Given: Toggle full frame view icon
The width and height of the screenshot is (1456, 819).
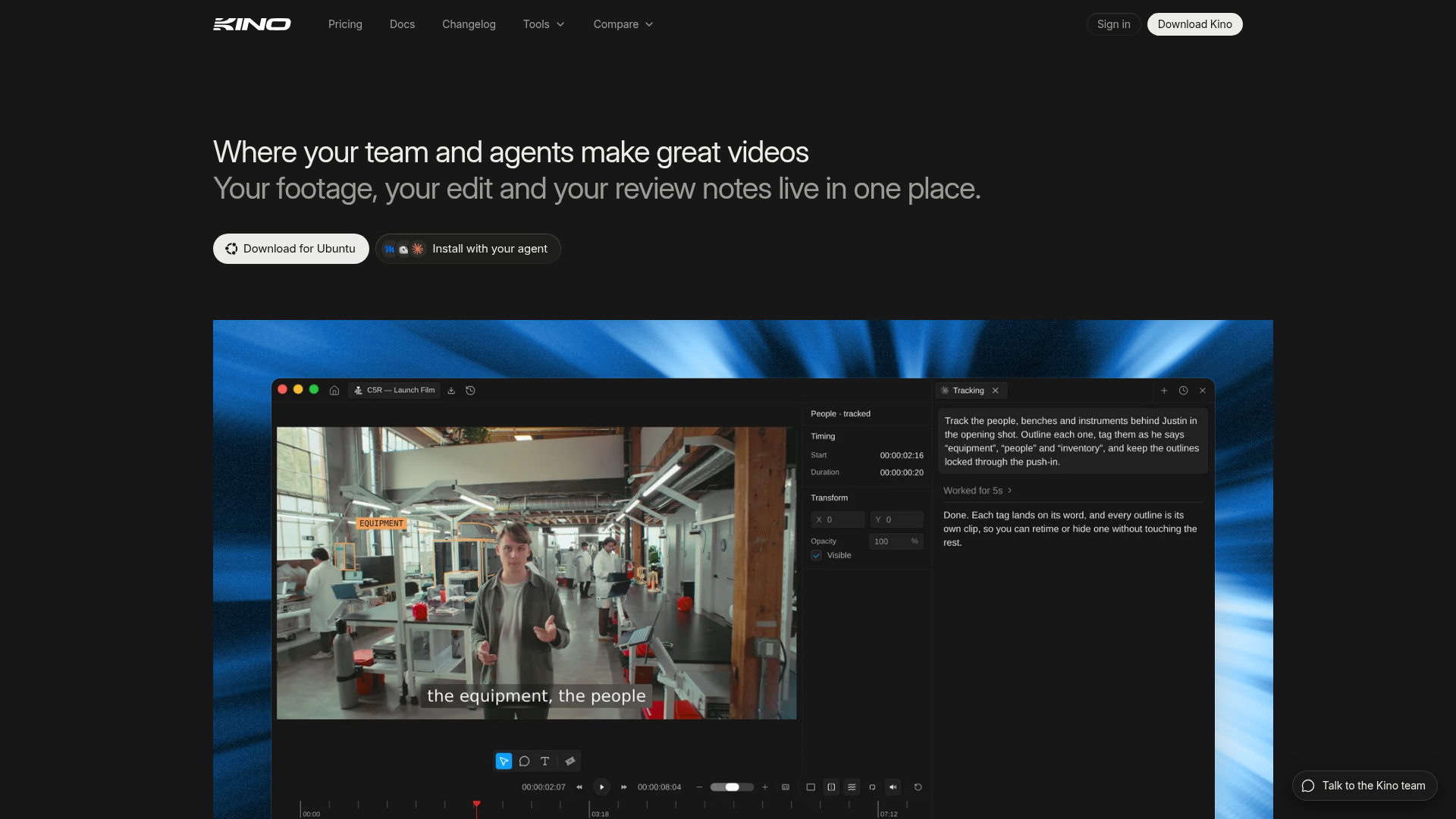Looking at the screenshot, I should pyautogui.click(x=811, y=787).
